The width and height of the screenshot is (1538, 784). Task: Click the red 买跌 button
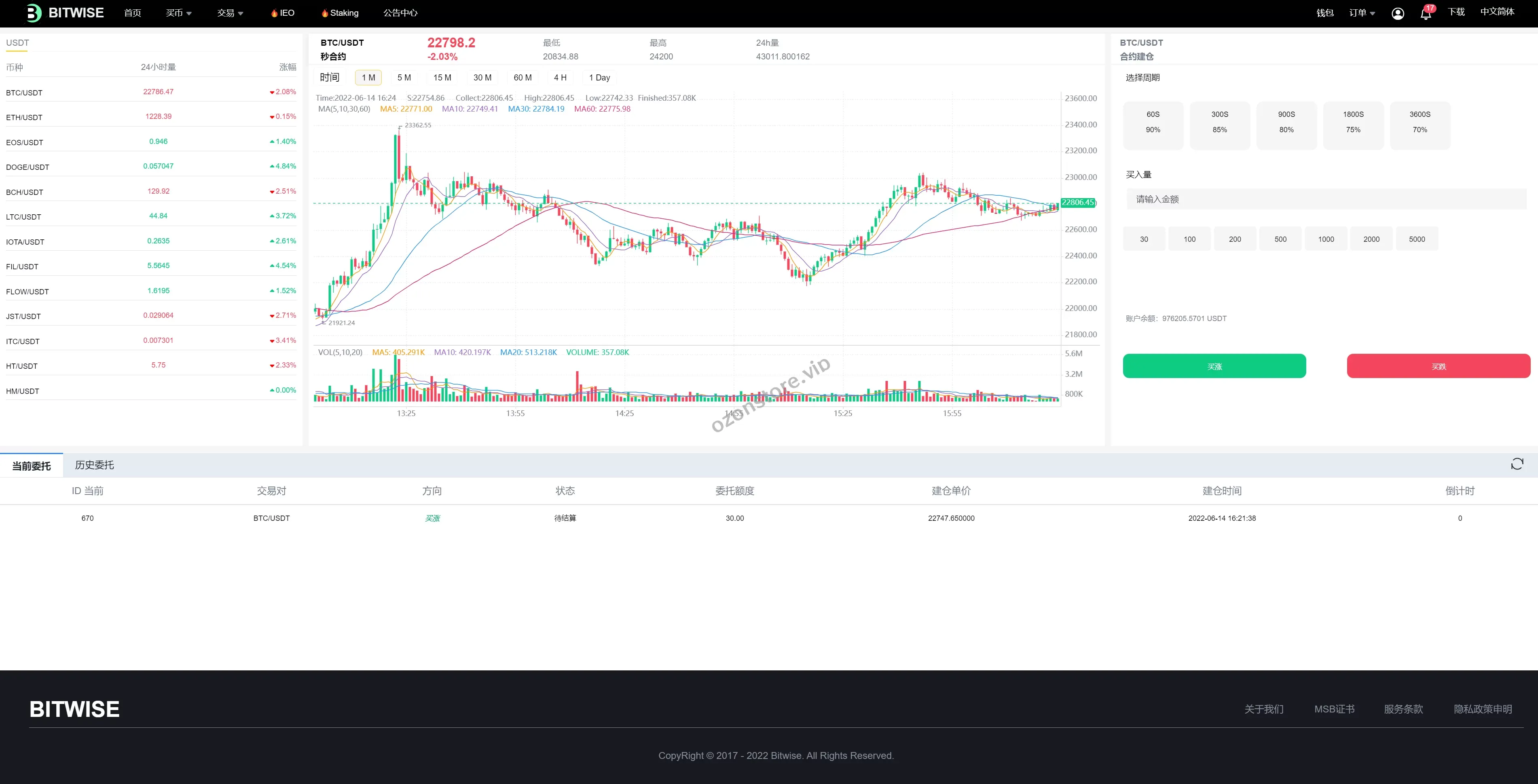(1438, 366)
